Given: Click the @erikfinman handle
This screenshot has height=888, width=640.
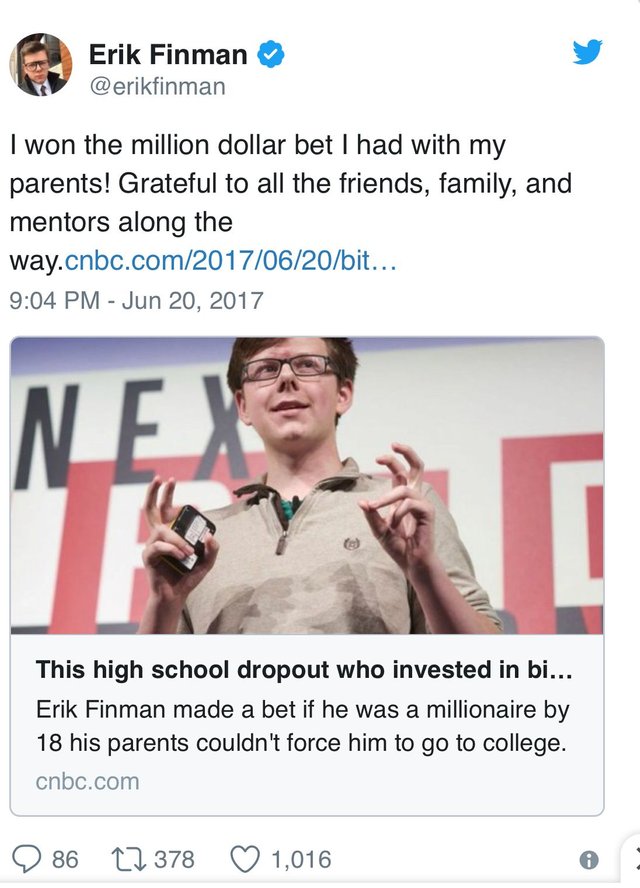Looking at the screenshot, I should coord(157,87).
